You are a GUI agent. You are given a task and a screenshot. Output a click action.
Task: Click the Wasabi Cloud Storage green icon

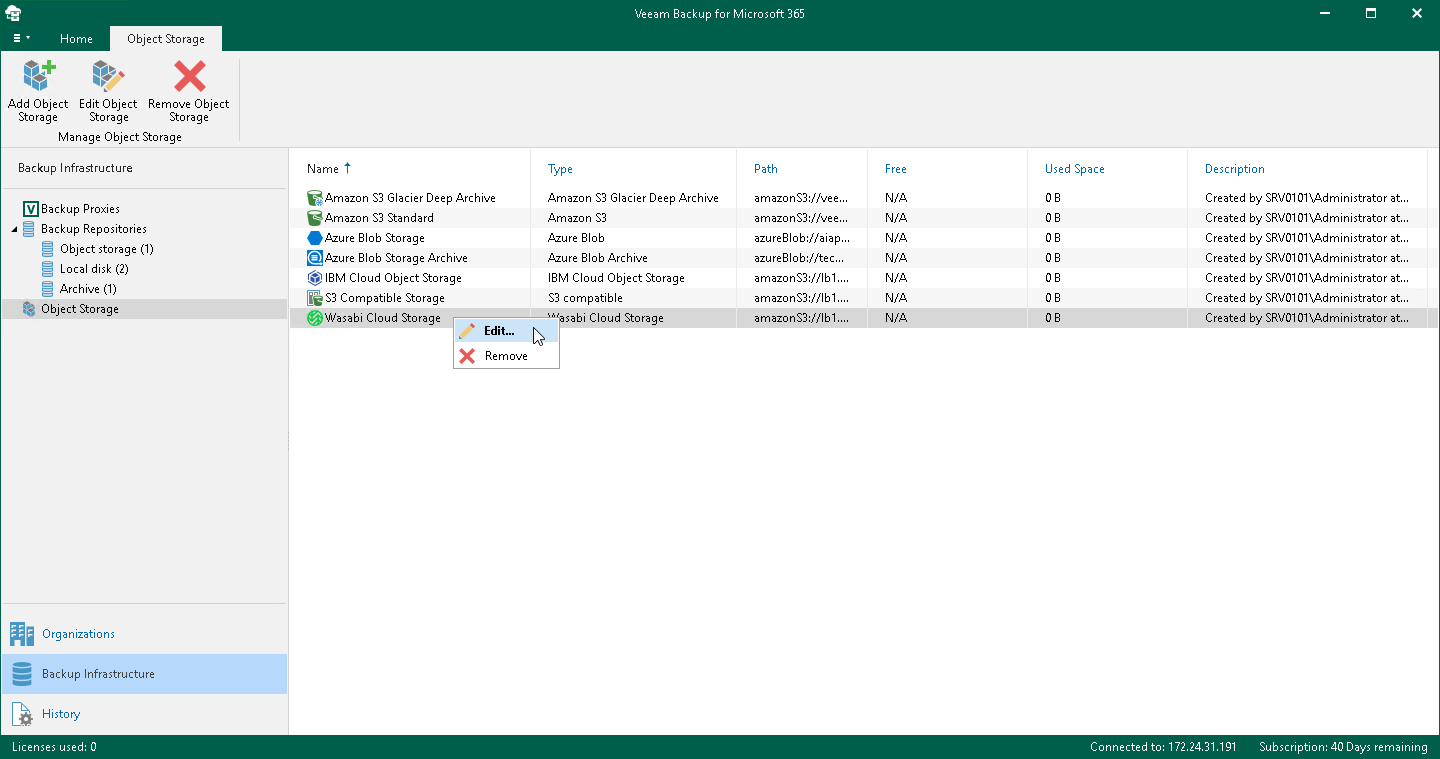[315, 318]
